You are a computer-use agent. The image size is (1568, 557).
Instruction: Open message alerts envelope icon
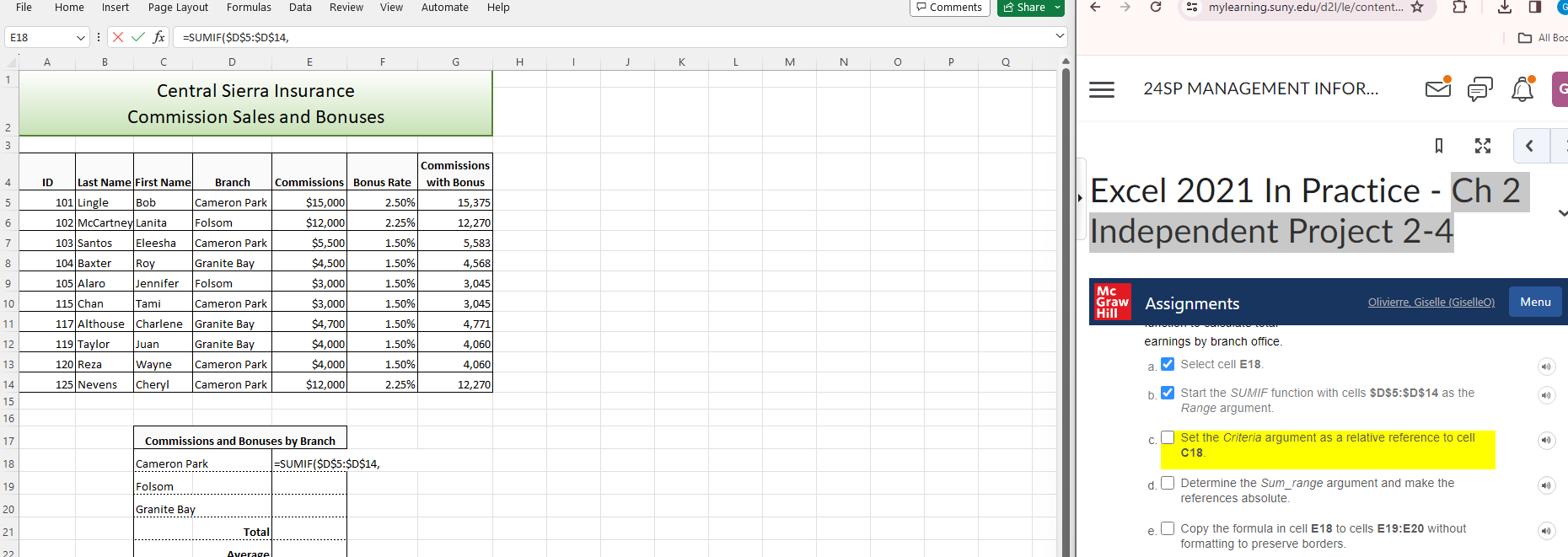click(1438, 88)
